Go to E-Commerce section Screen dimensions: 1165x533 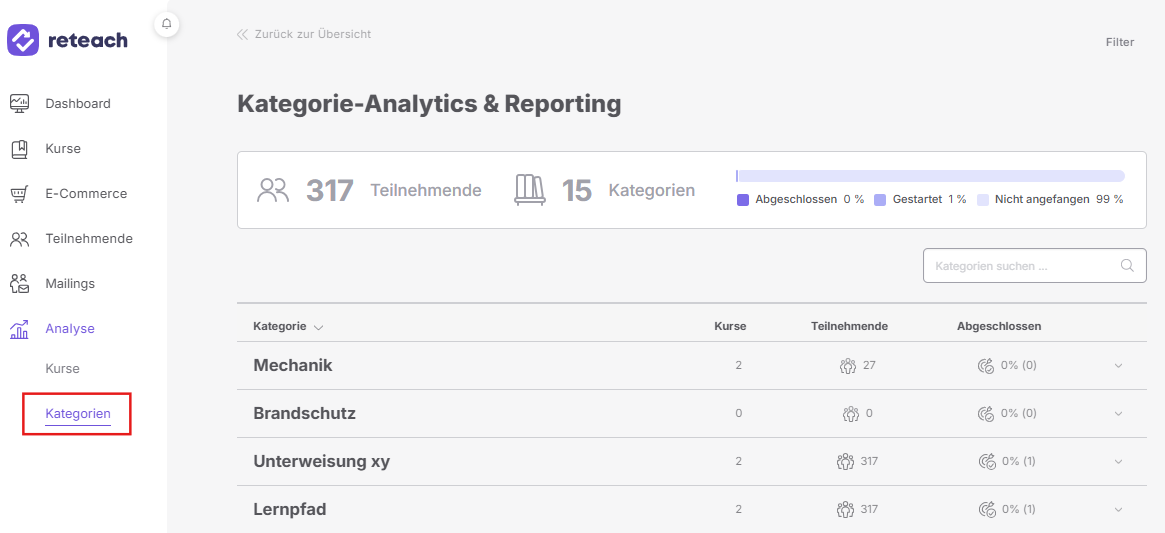click(x=86, y=194)
